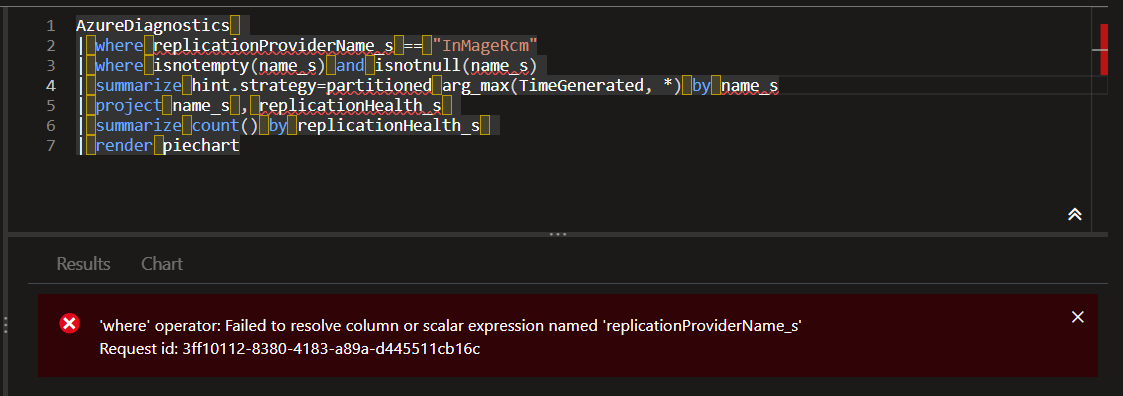Click 'summarize' keyword on line 6
Screen dimensions: 1123x396
tap(138, 126)
